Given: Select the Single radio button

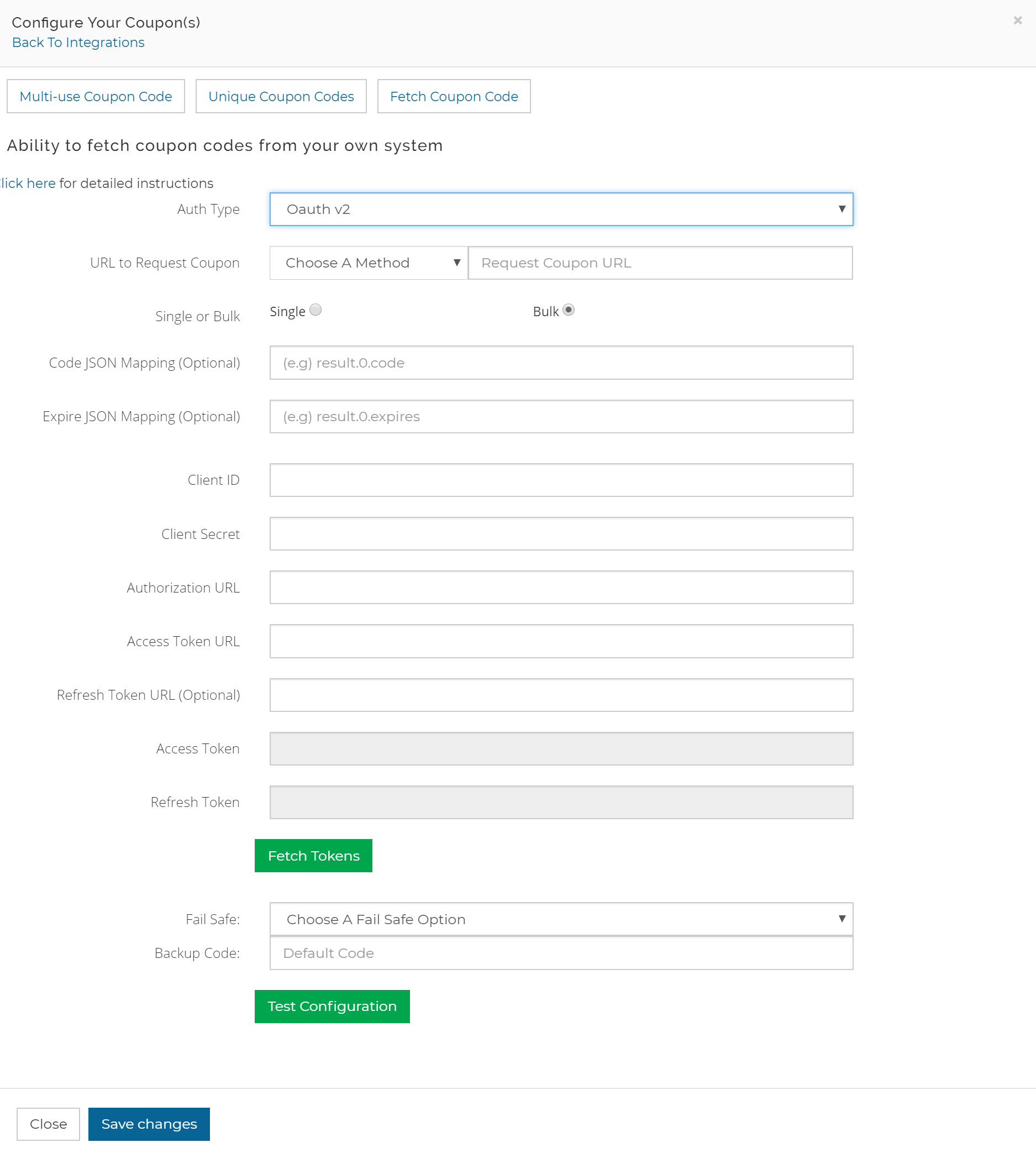Looking at the screenshot, I should point(315,310).
